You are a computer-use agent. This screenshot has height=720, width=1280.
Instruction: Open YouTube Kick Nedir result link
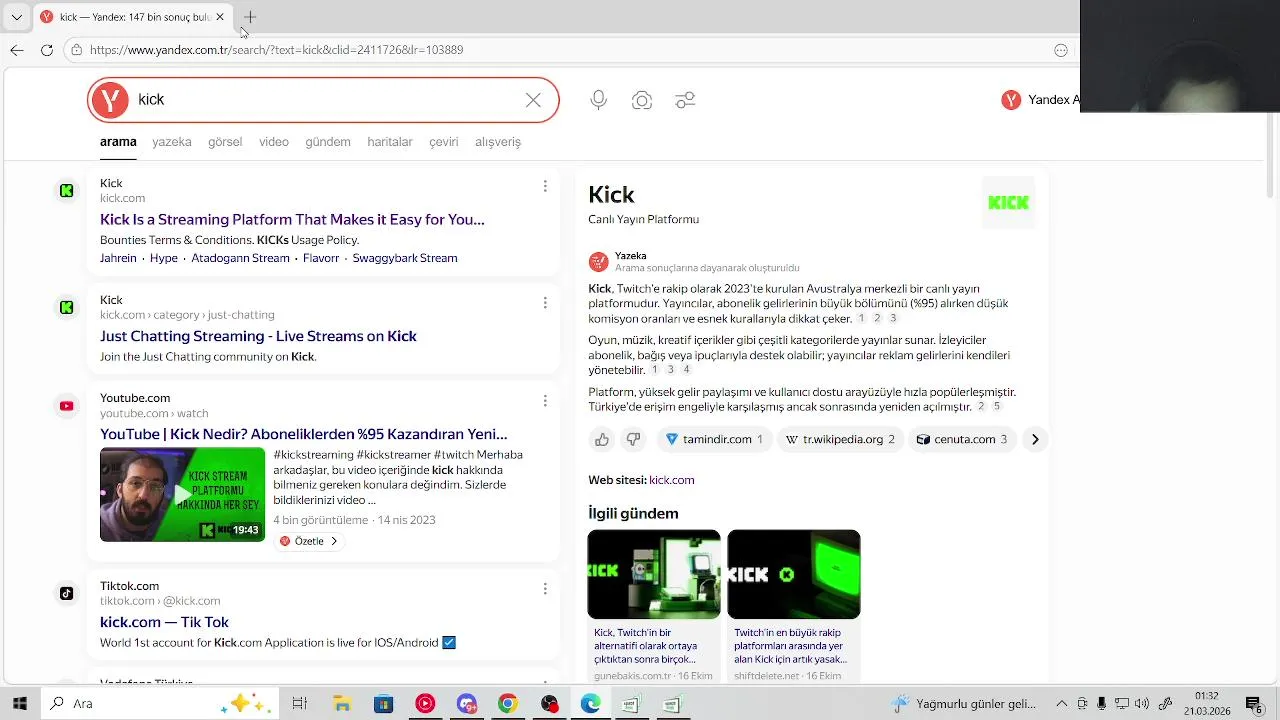click(x=304, y=434)
